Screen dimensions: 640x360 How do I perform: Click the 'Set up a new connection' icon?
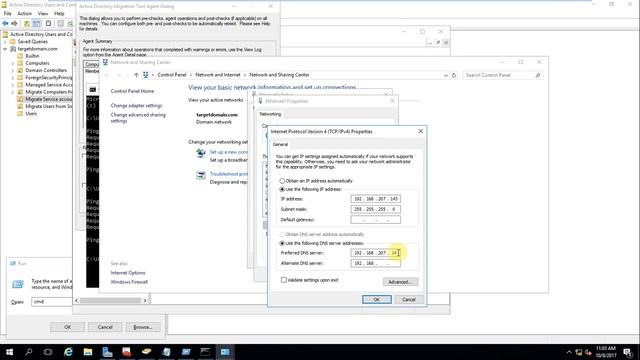tap(201, 153)
